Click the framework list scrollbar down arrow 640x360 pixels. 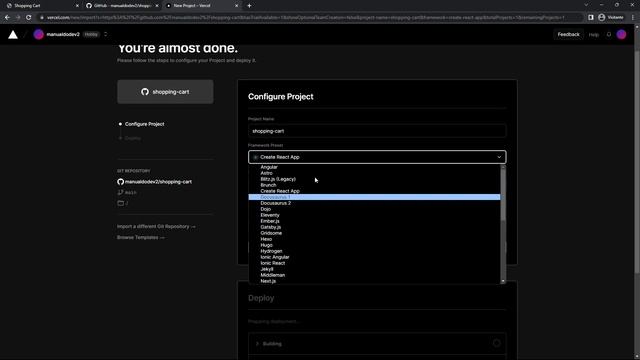(503, 281)
